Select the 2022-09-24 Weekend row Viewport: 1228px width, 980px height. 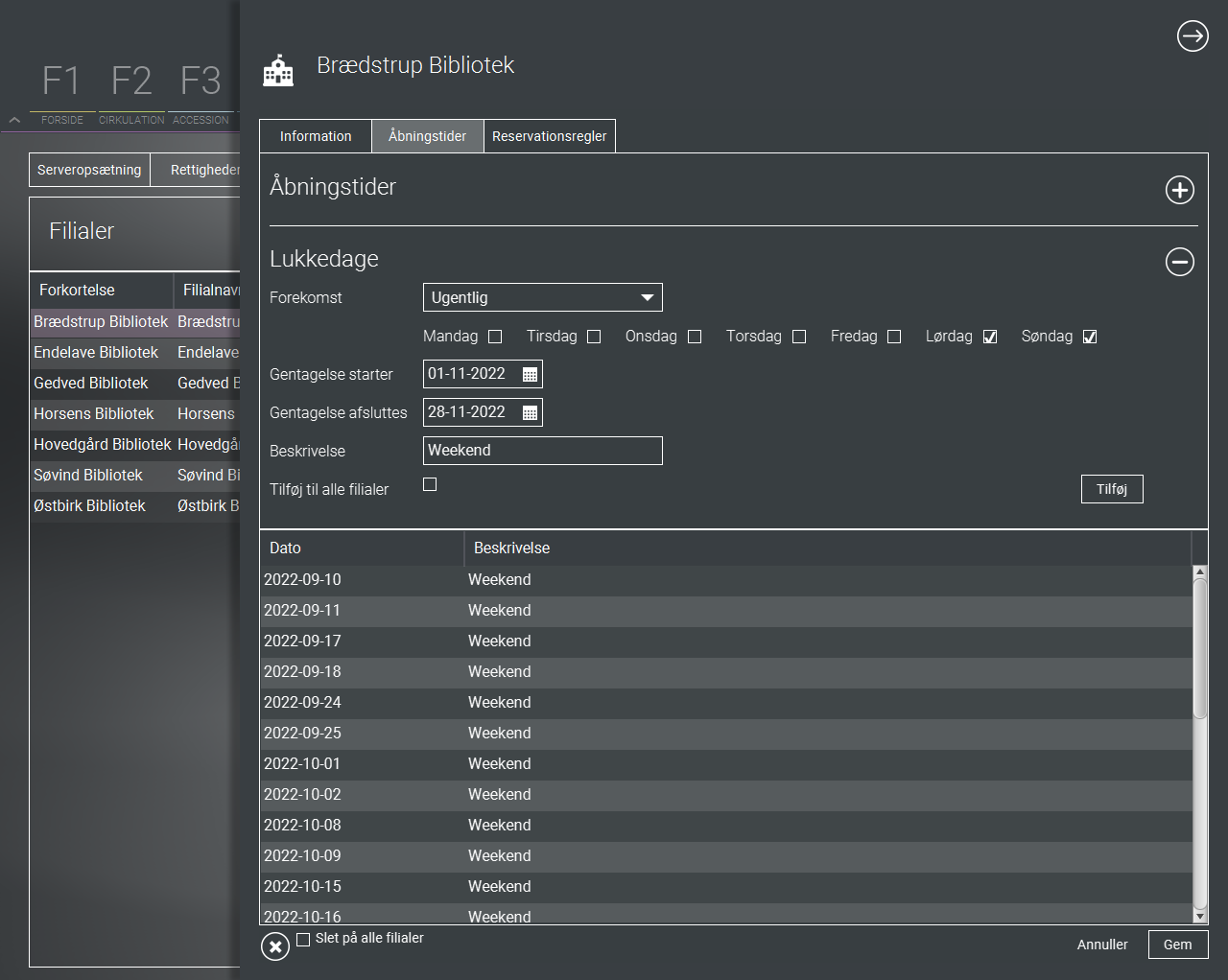pos(726,702)
